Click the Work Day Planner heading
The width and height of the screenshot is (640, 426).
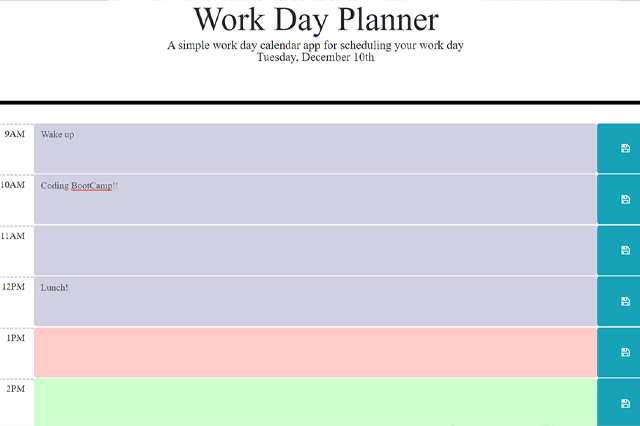click(315, 20)
